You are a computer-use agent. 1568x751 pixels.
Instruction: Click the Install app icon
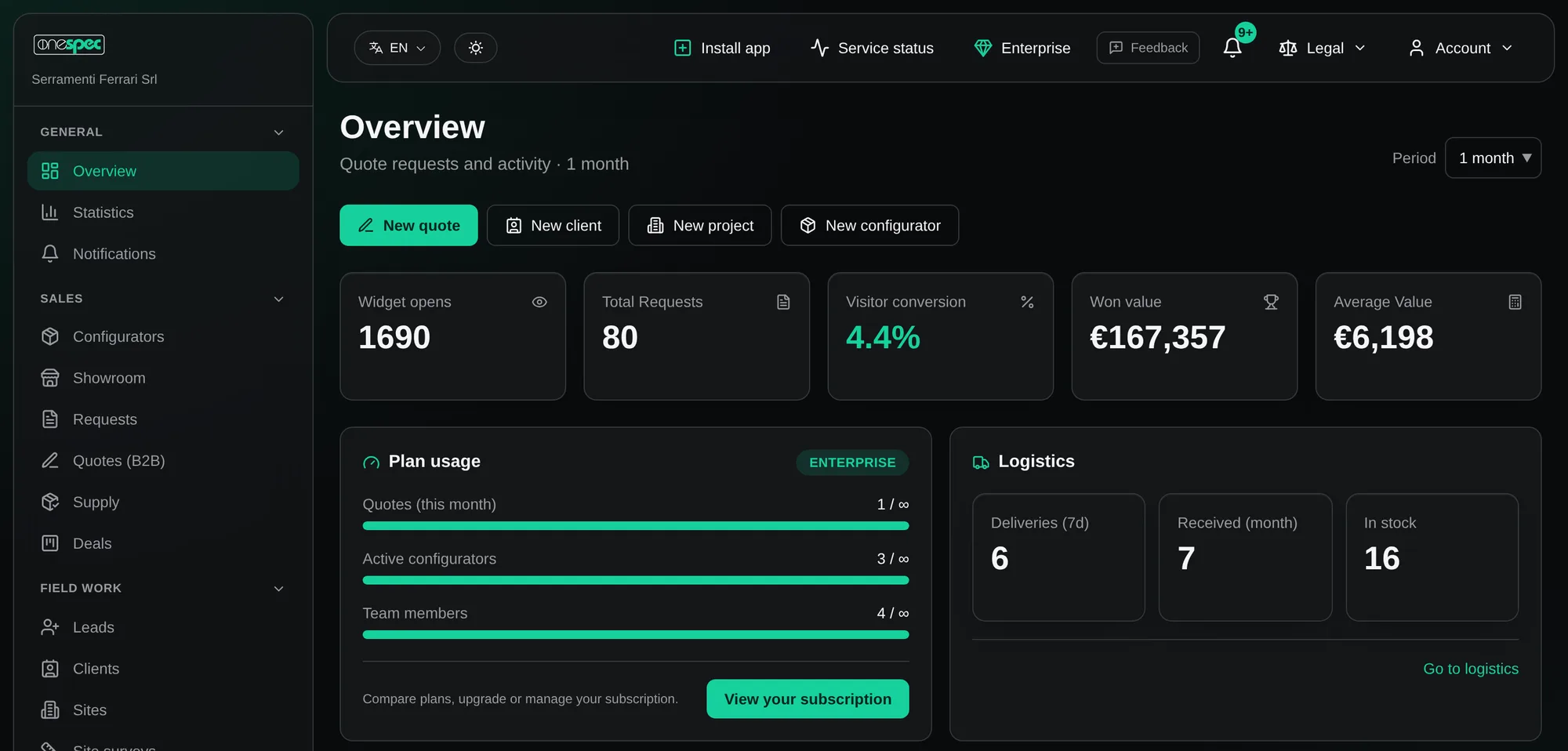pos(683,48)
